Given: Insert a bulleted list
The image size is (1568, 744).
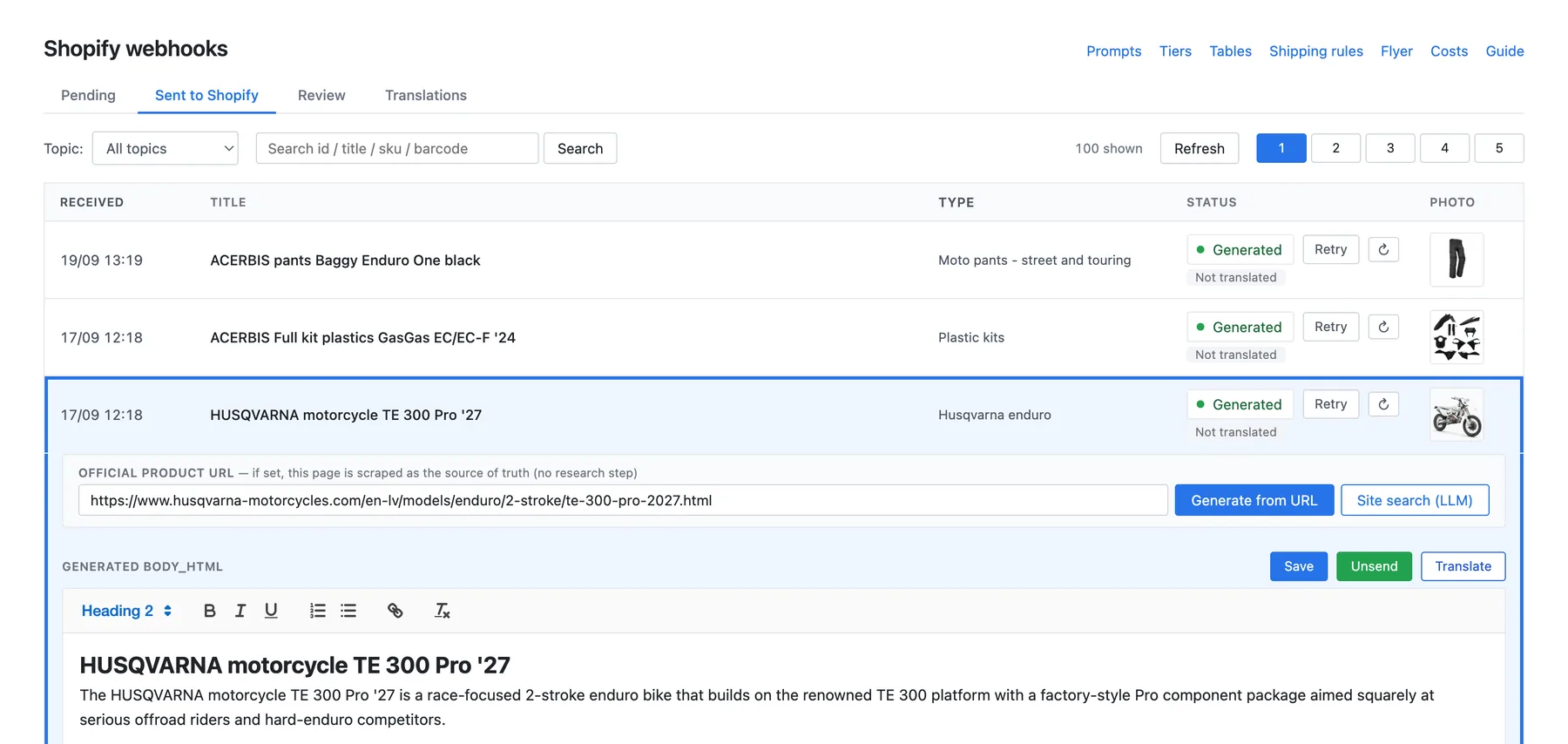Looking at the screenshot, I should pyautogui.click(x=348, y=611).
